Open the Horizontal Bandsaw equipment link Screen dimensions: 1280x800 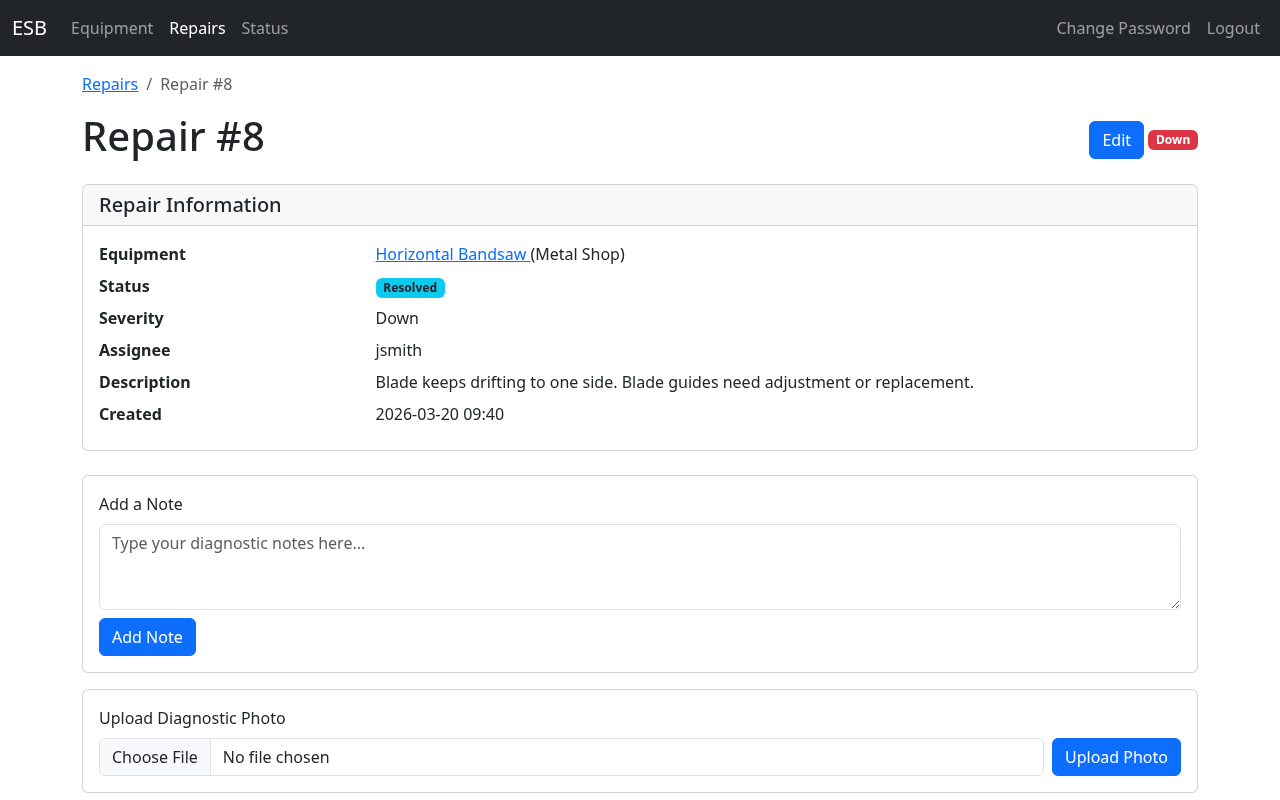coord(451,254)
